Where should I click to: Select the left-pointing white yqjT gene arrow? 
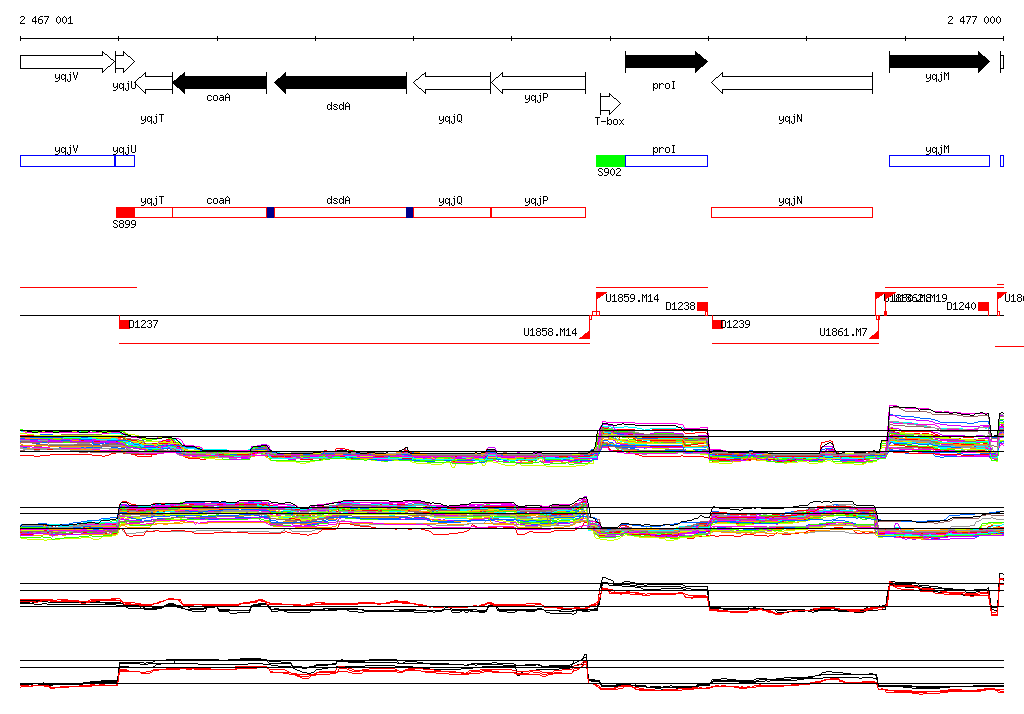tap(154, 83)
